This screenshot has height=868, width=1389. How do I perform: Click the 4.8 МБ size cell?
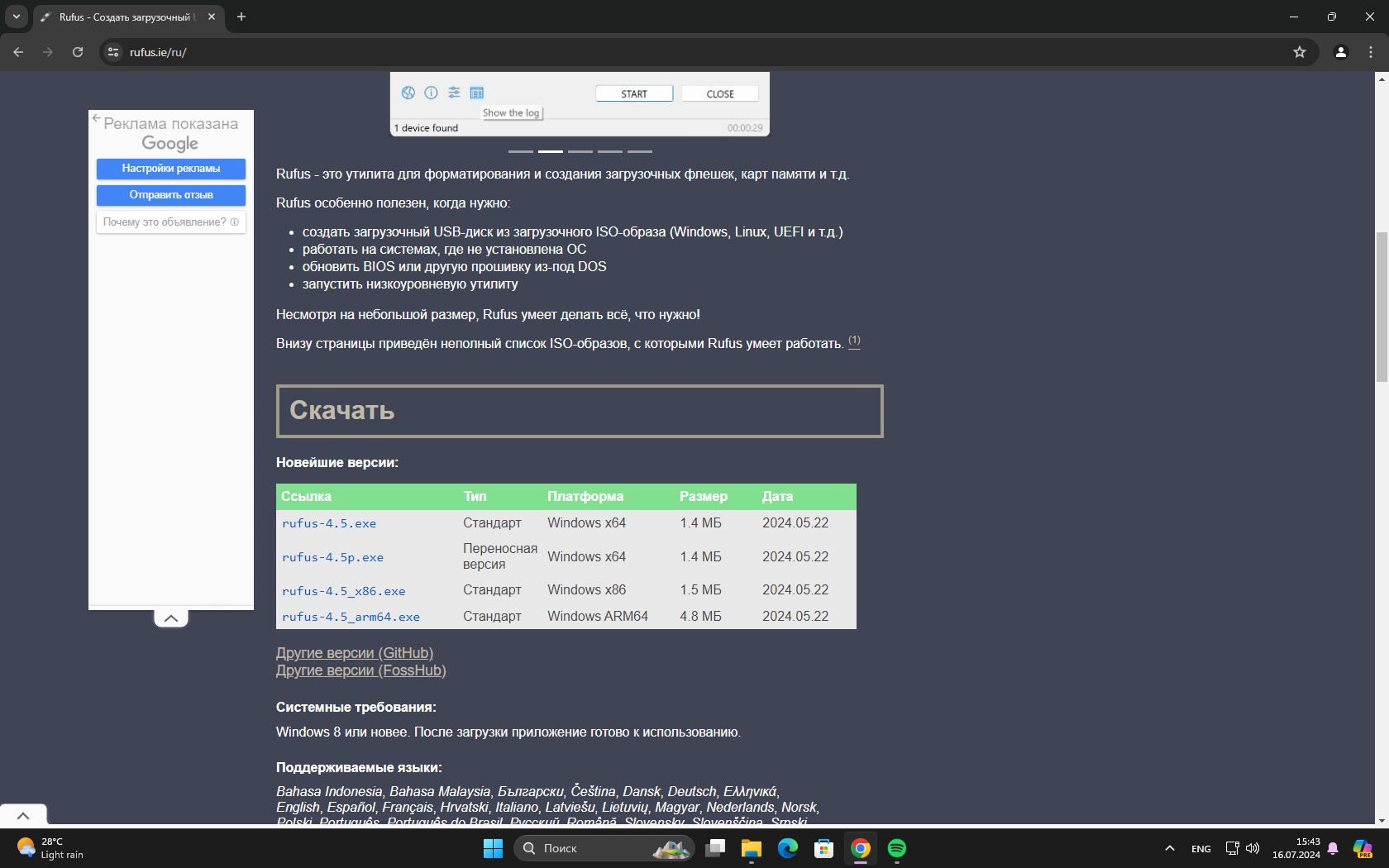pos(701,617)
